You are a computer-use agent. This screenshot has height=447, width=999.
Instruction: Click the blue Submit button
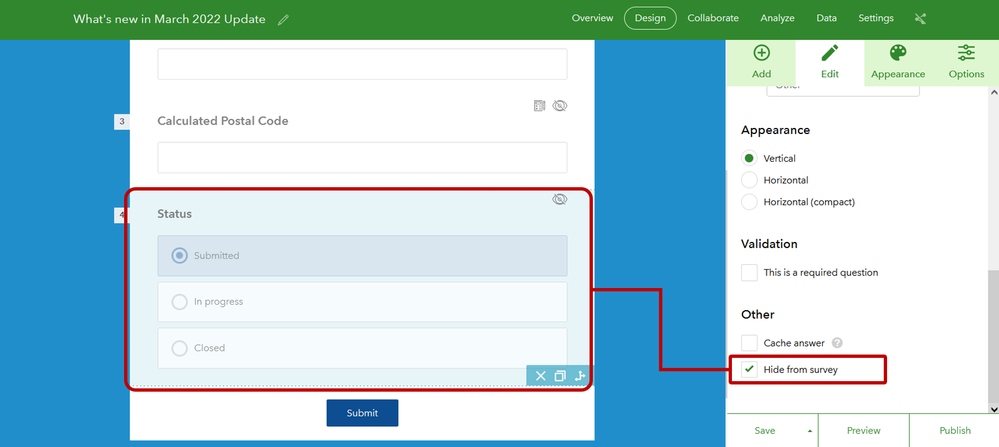pos(363,413)
